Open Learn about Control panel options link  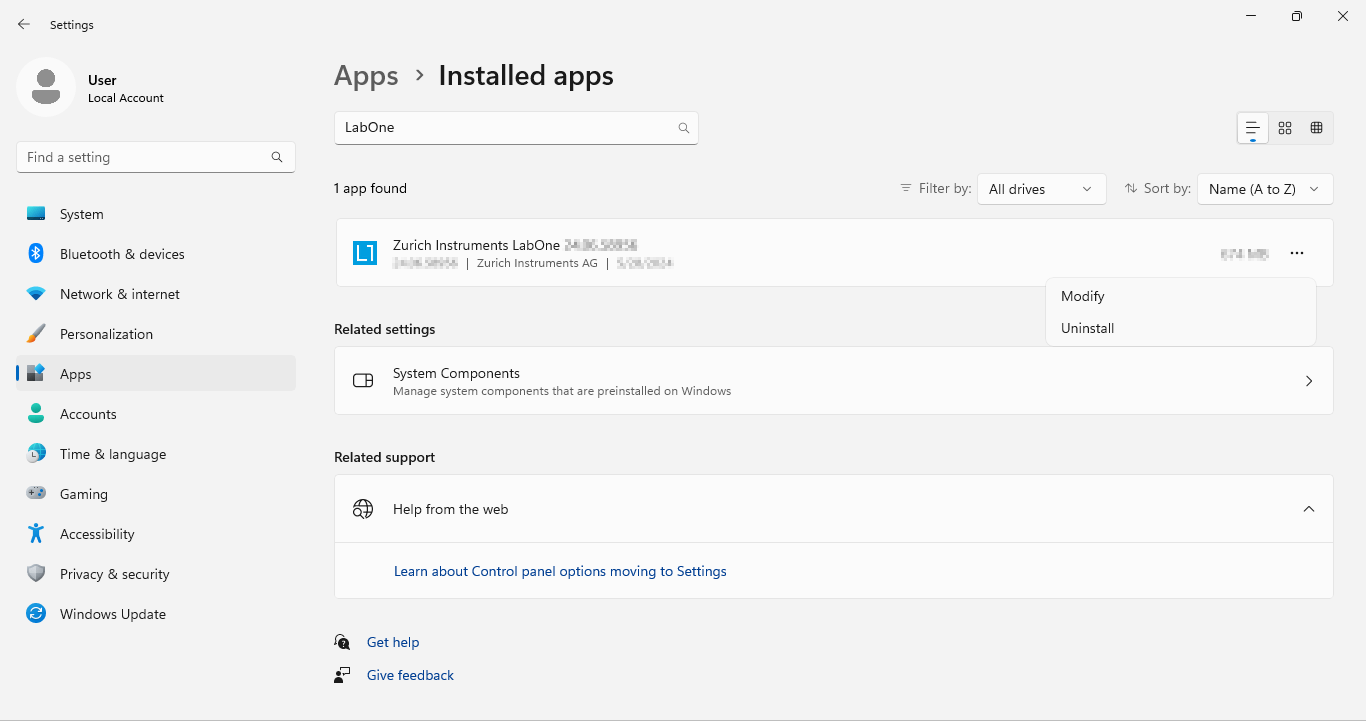560,571
